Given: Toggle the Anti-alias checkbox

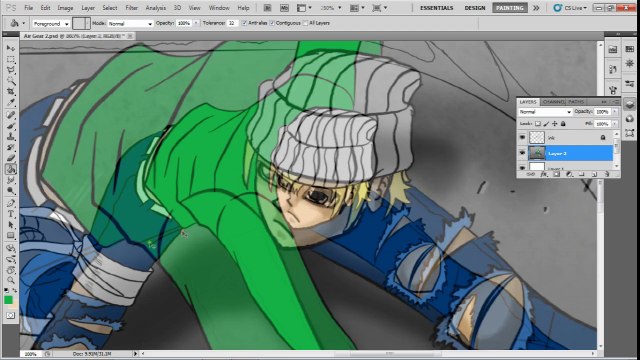Looking at the screenshot, I should pos(244,23).
